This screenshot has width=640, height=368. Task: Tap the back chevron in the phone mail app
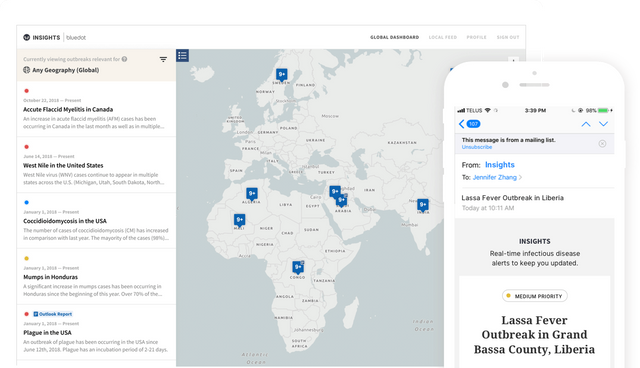pyautogui.click(x=462, y=124)
